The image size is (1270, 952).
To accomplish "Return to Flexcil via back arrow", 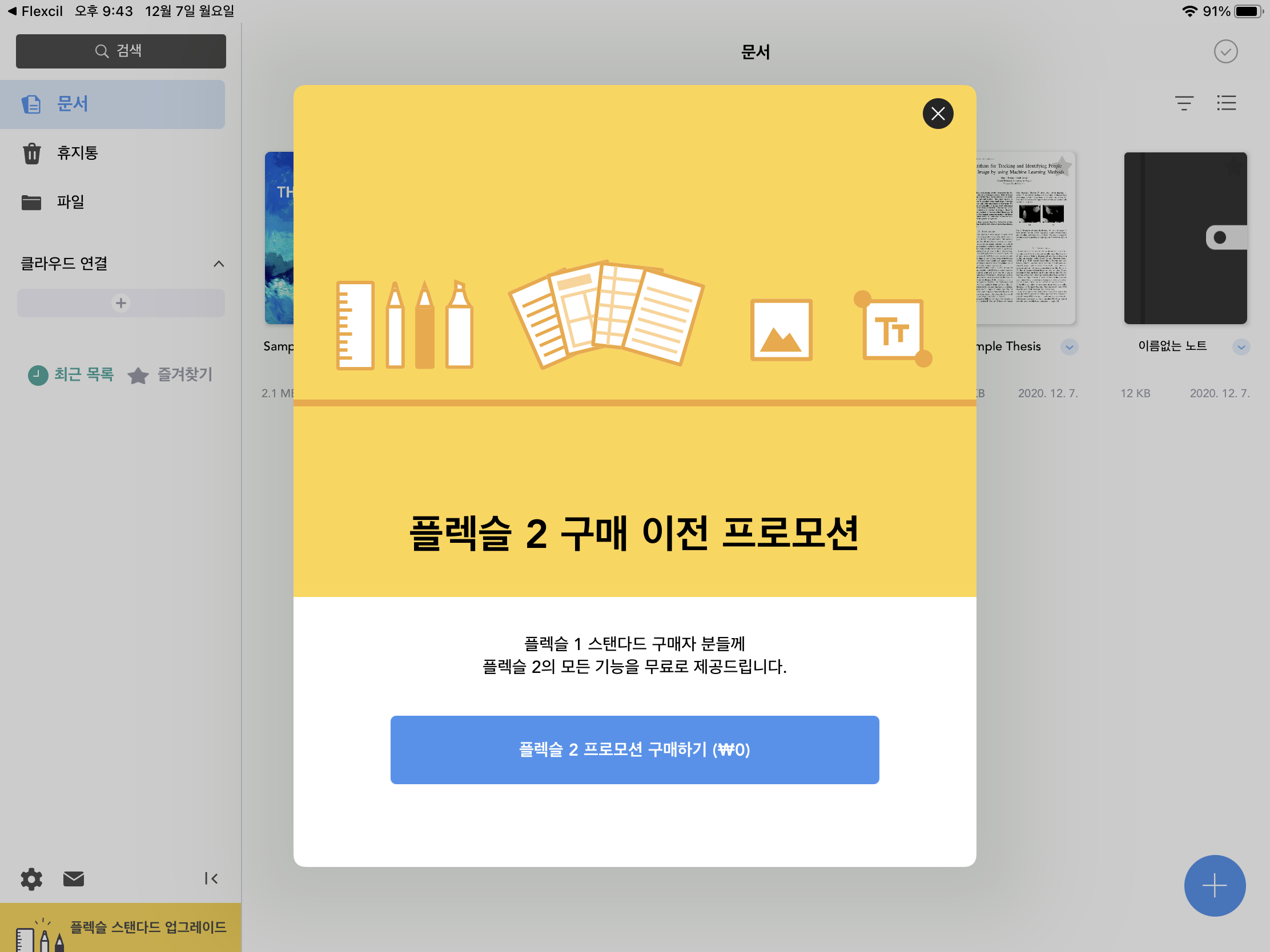I will (34, 11).
